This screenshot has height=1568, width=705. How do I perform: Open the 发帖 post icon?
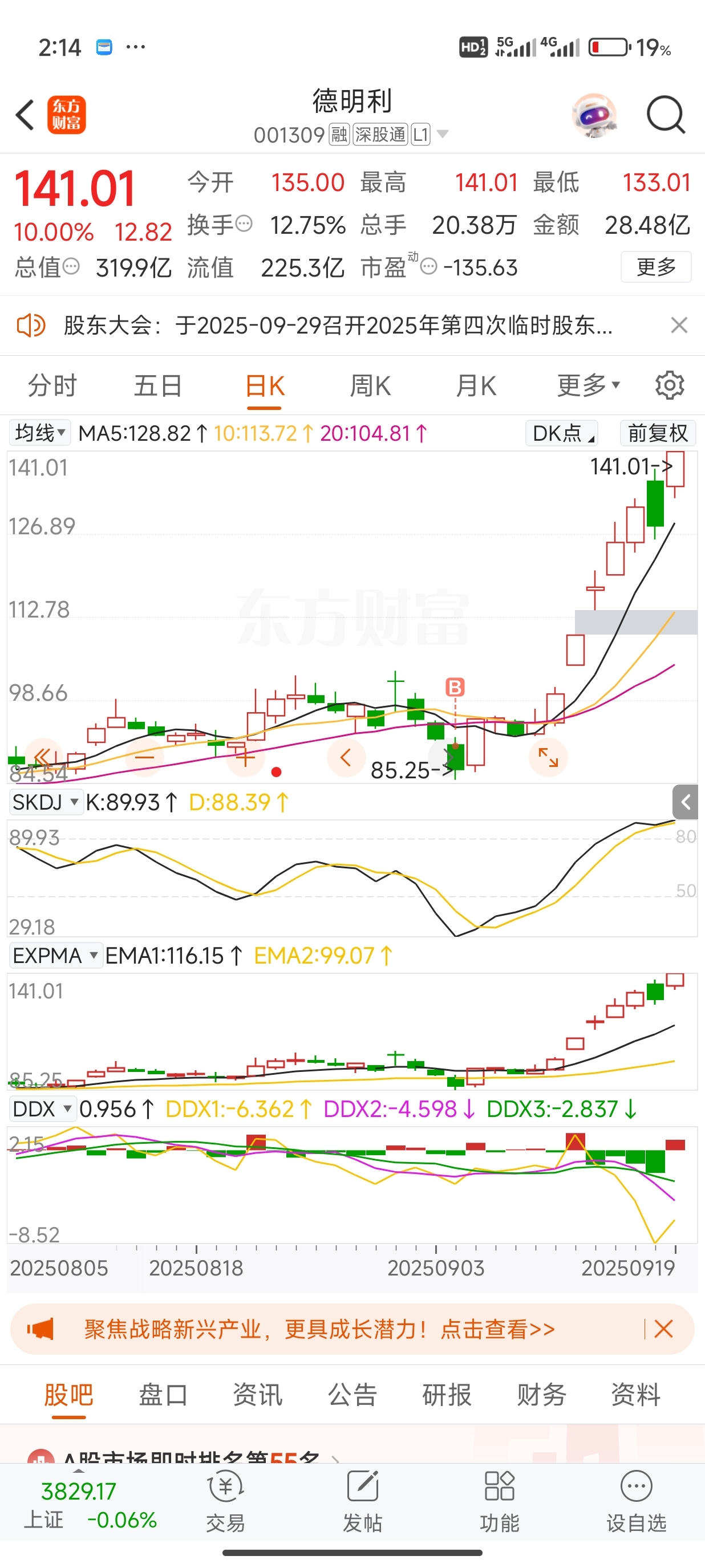point(362,1501)
